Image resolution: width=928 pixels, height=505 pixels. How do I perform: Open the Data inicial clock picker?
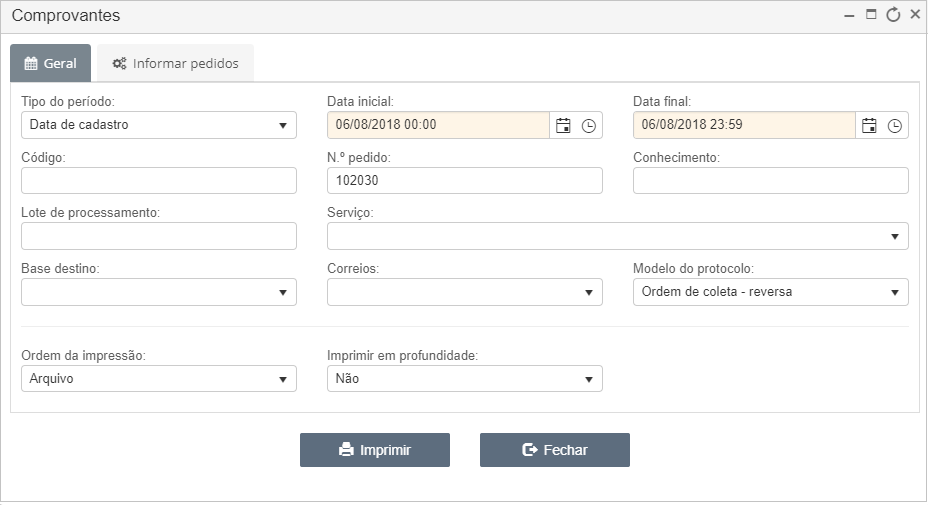588,126
